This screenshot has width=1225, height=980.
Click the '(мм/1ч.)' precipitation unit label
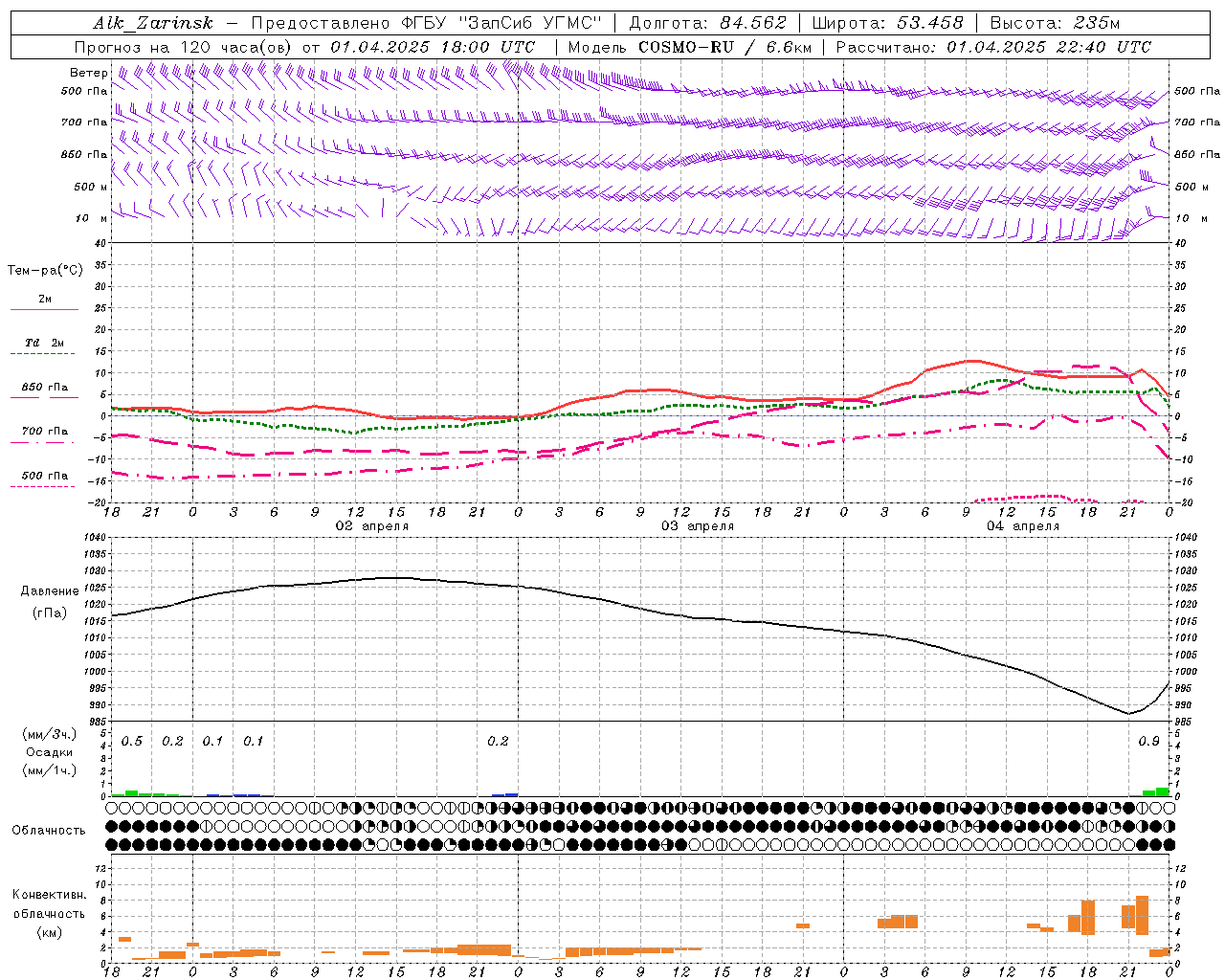click(x=48, y=770)
